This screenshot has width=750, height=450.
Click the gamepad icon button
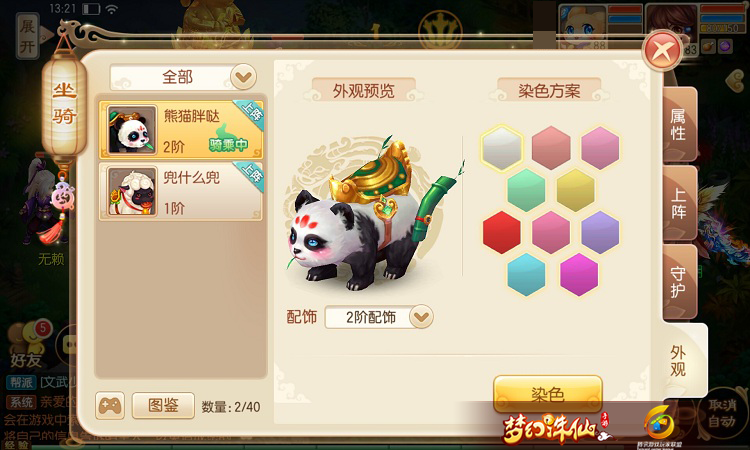click(x=110, y=406)
